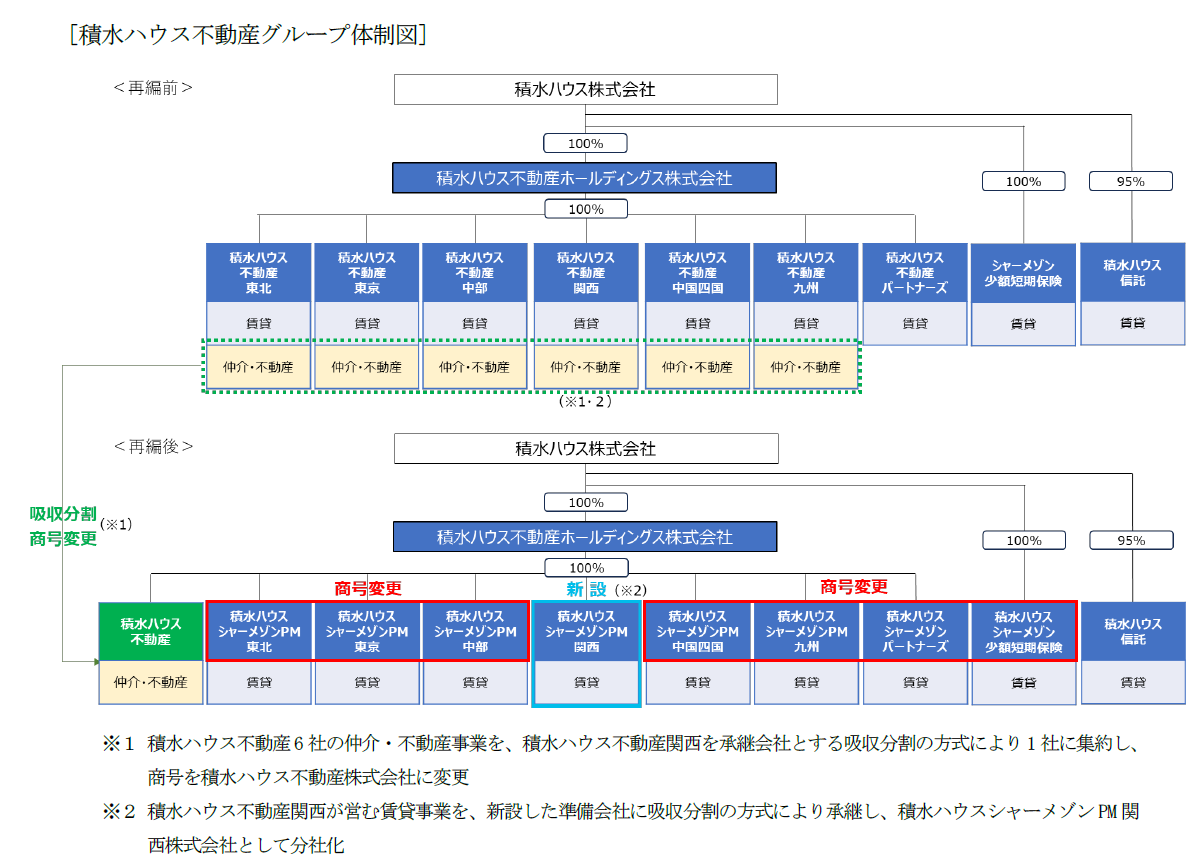Screen dimensions: 1197x866
Task: Click 仲介・不動産 cell under 不動産 中部
Action: click(x=475, y=367)
